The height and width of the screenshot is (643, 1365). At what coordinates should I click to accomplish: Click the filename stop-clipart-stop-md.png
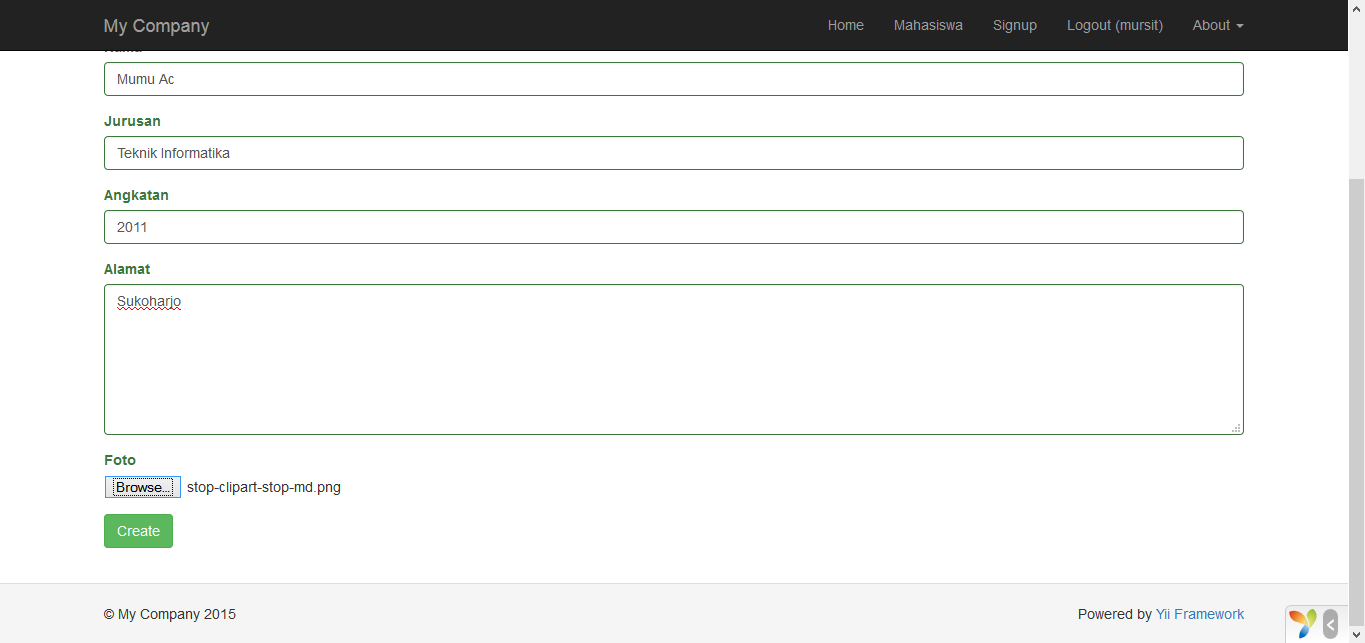(263, 487)
